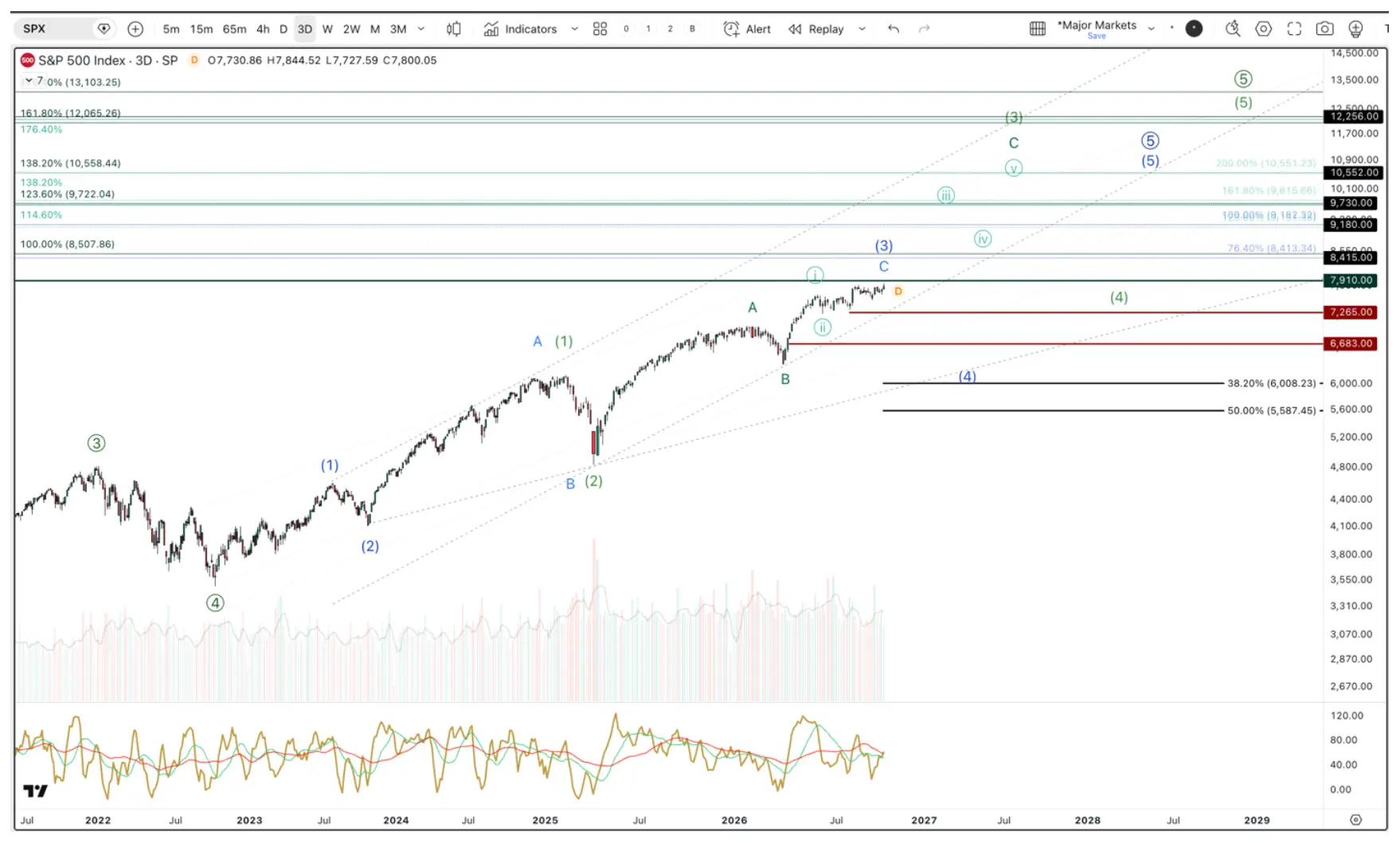Switch to the 2W timeframe
The height and width of the screenshot is (843, 1400).
(351, 29)
